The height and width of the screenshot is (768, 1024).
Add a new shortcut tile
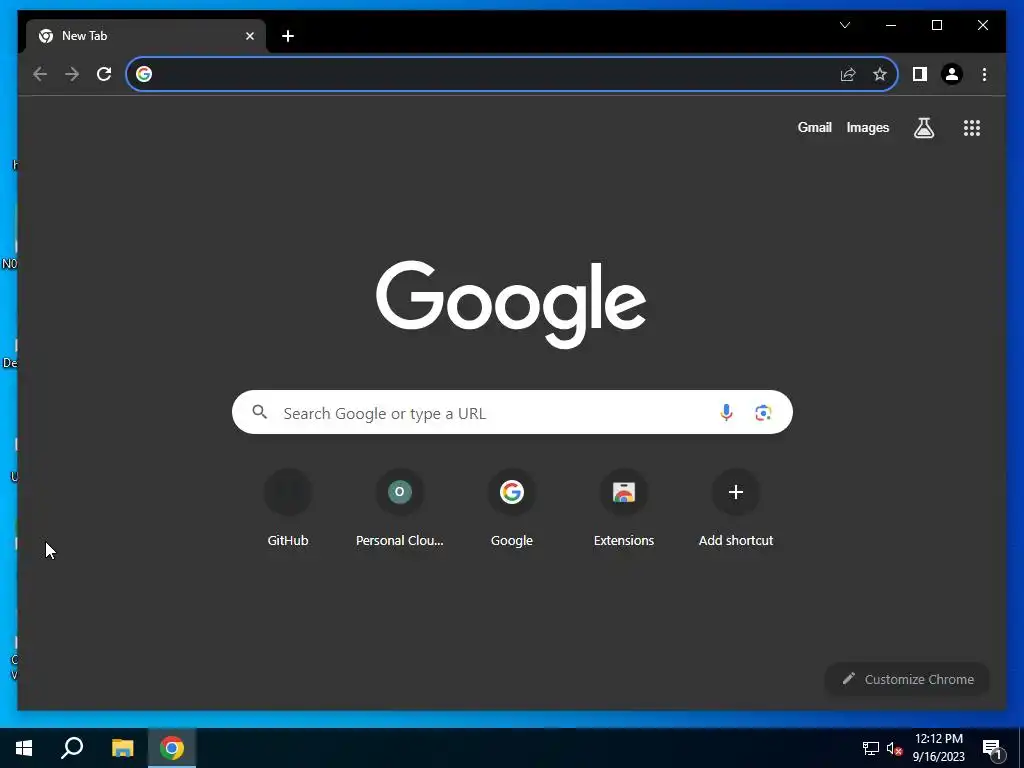click(x=736, y=509)
